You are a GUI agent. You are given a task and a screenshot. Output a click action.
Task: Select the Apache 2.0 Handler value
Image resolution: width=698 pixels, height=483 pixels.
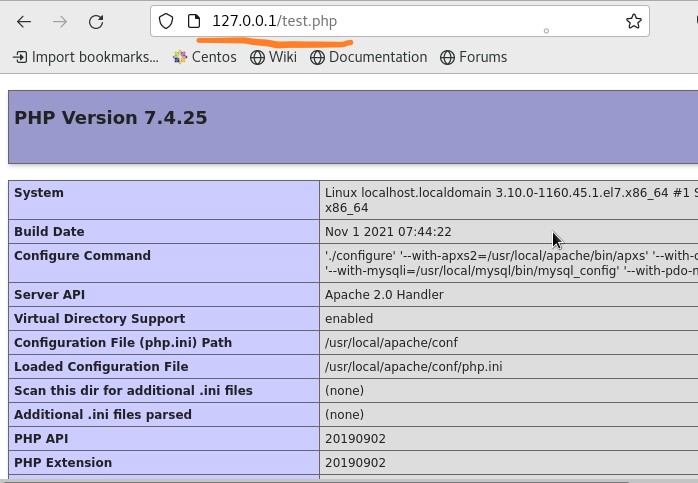pos(384,295)
